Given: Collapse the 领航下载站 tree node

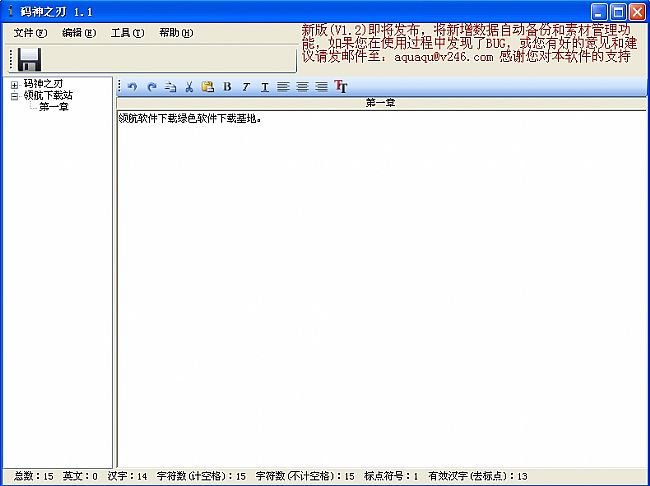Looking at the screenshot, I should (15, 97).
